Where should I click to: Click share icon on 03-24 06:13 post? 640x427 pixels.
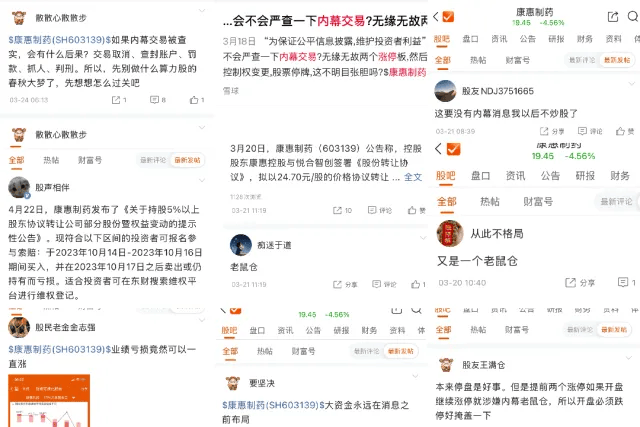(116, 100)
